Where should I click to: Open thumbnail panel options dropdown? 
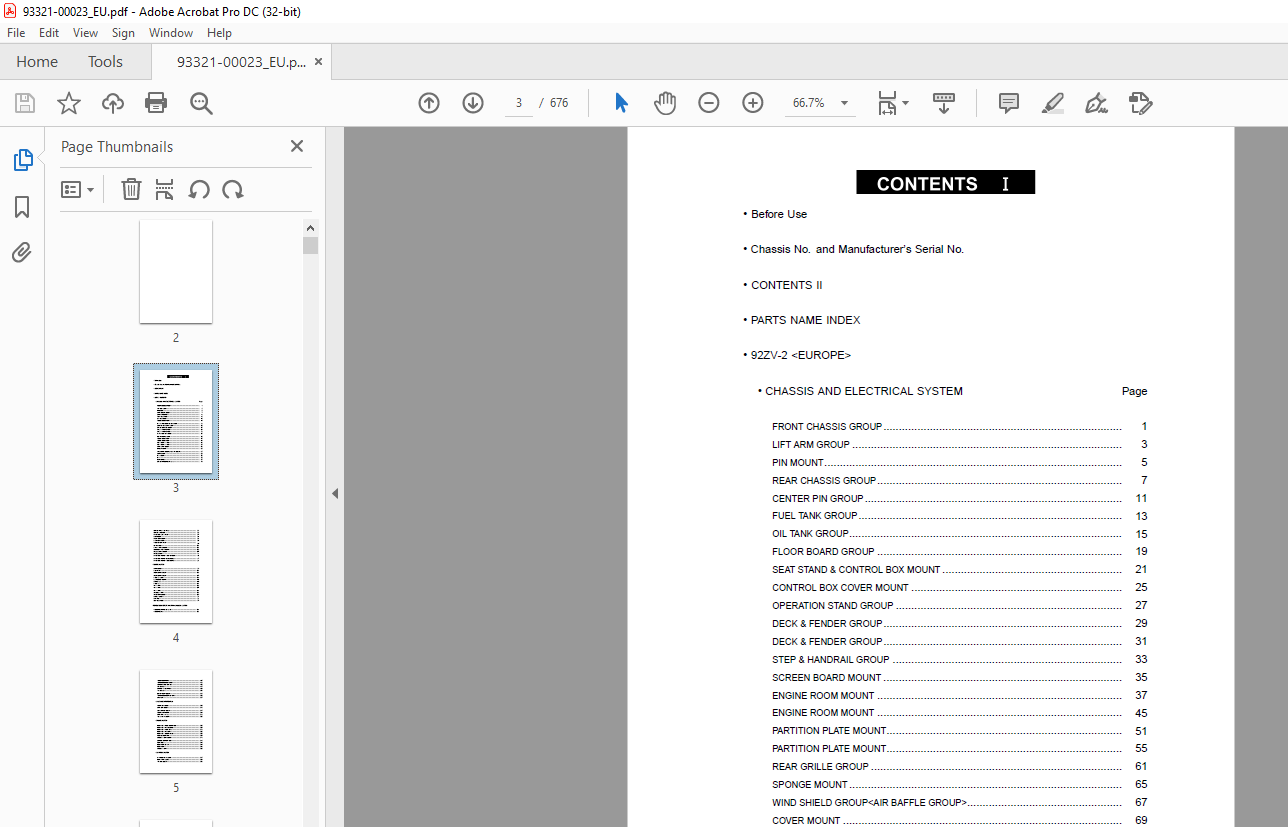coord(77,189)
